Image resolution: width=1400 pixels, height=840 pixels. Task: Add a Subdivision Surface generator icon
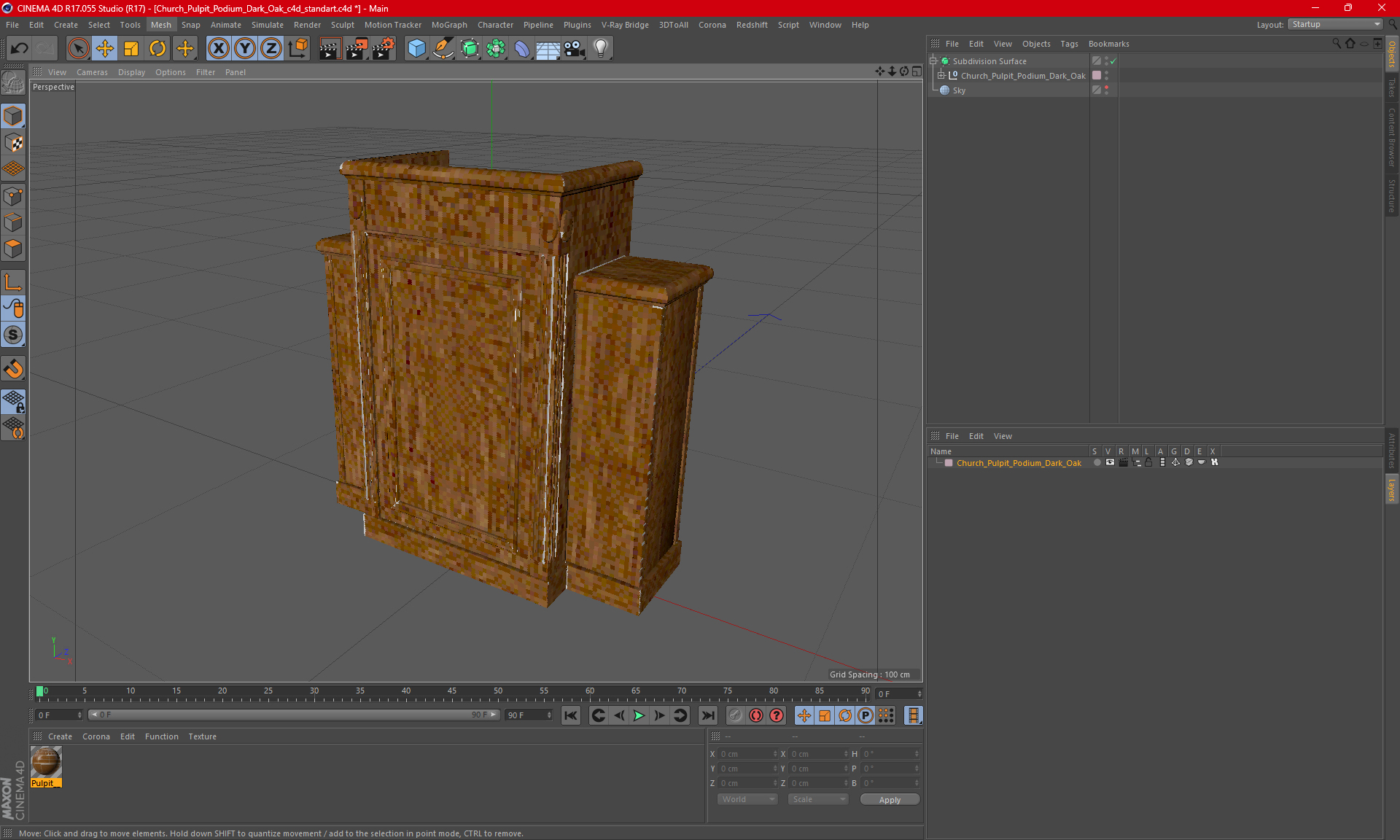(x=470, y=49)
